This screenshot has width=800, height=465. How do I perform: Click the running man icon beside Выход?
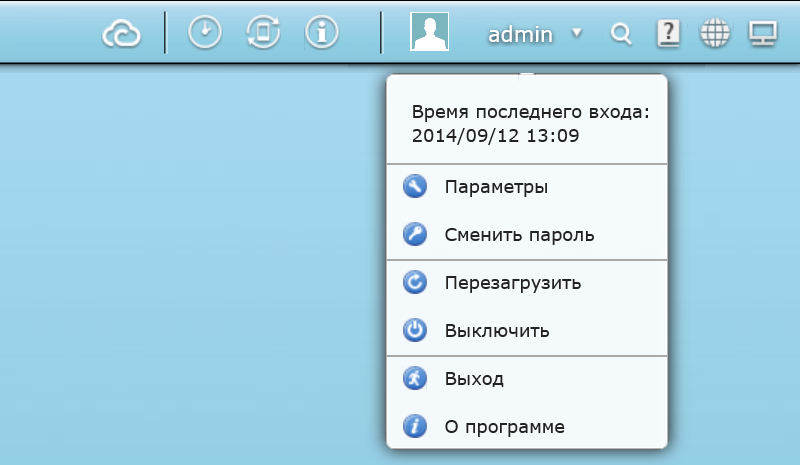click(415, 378)
